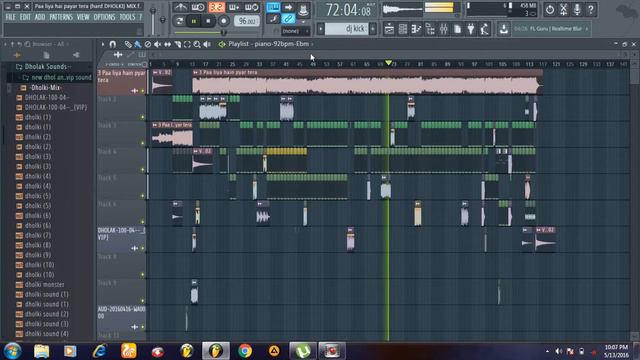Open the EDIT menu
Screen dimensions: 640x360
point(25,17)
